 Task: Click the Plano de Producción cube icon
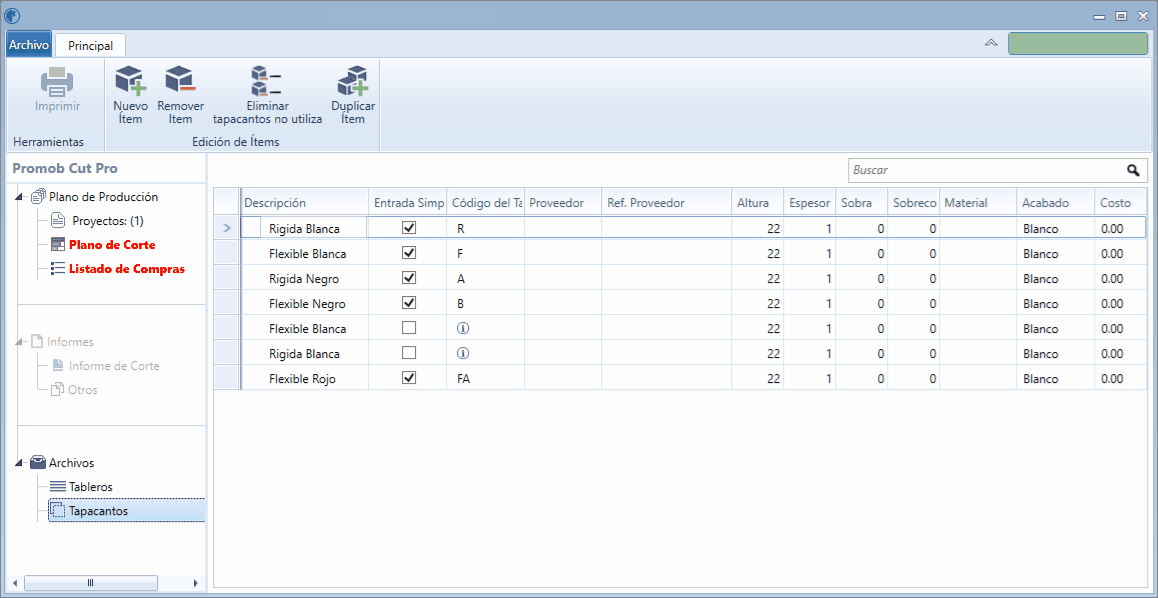pyautogui.click(x=39, y=196)
